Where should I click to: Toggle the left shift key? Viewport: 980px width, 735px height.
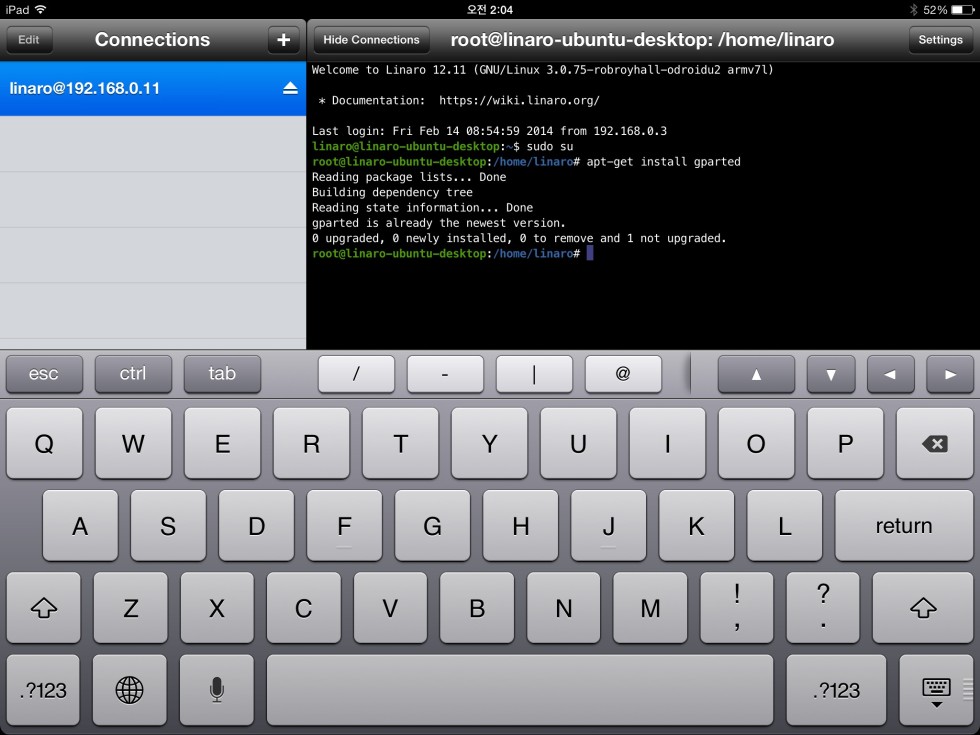click(44, 608)
